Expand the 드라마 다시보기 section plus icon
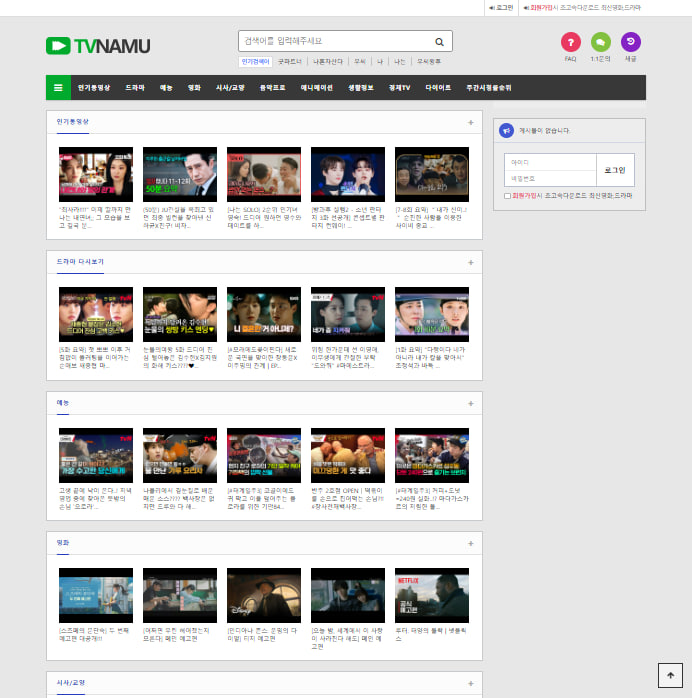Viewport: 692px width, 698px height. (471, 263)
